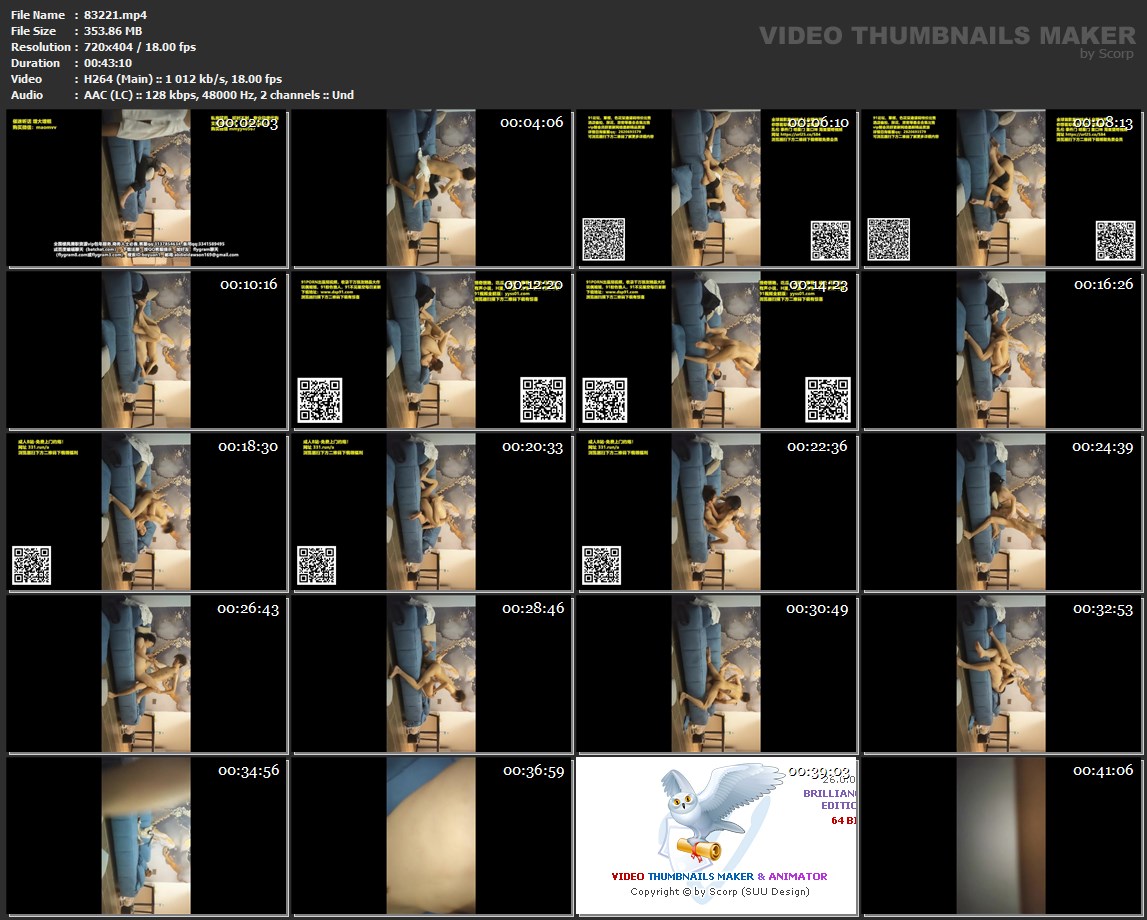The image size is (1147, 920).
Task: Click the 00:36:59 frame
Action: pyautogui.click(x=432, y=836)
